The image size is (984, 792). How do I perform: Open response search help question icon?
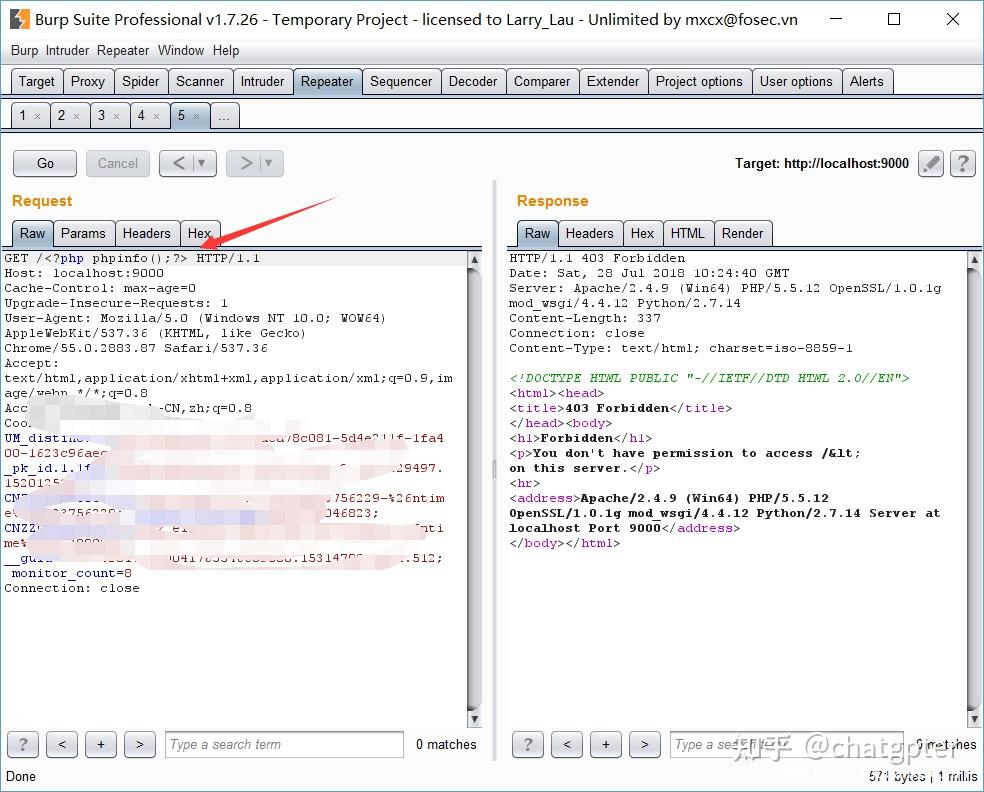(528, 744)
